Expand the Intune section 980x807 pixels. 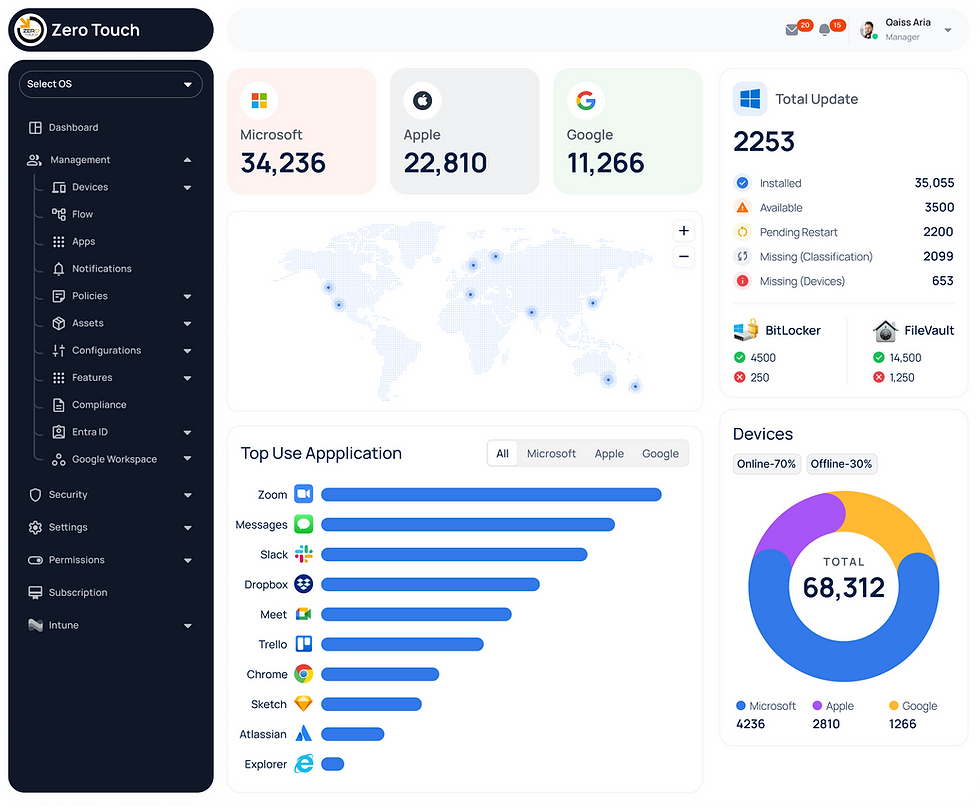tap(188, 626)
